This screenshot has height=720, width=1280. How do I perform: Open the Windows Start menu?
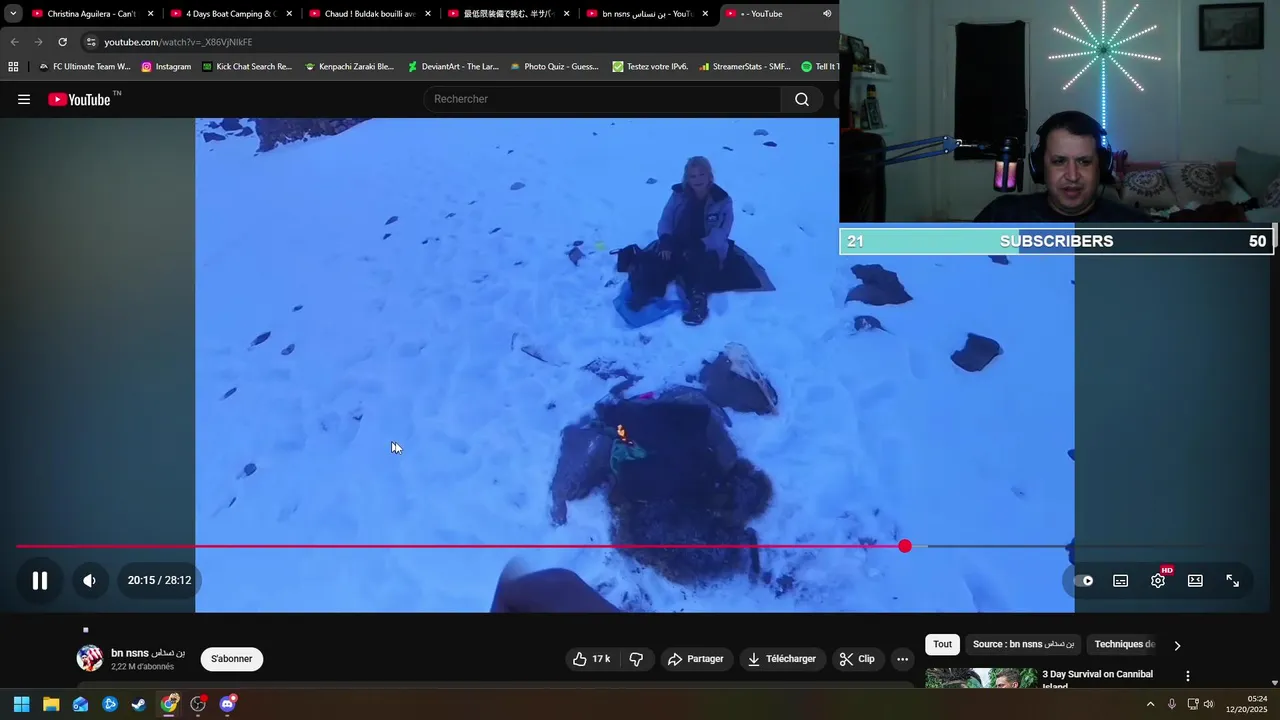(21, 704)
